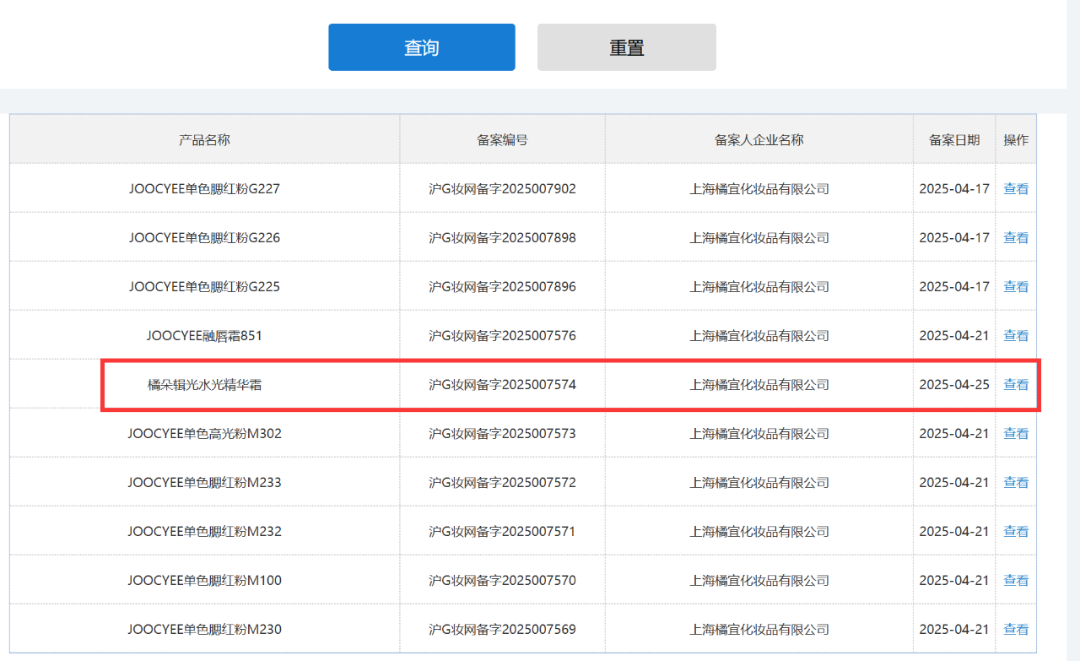Viewport: 1080px width, 661px height.
Task: Select filing number 沪G妆网备字2025007574
Action: (x=502, y=385)
